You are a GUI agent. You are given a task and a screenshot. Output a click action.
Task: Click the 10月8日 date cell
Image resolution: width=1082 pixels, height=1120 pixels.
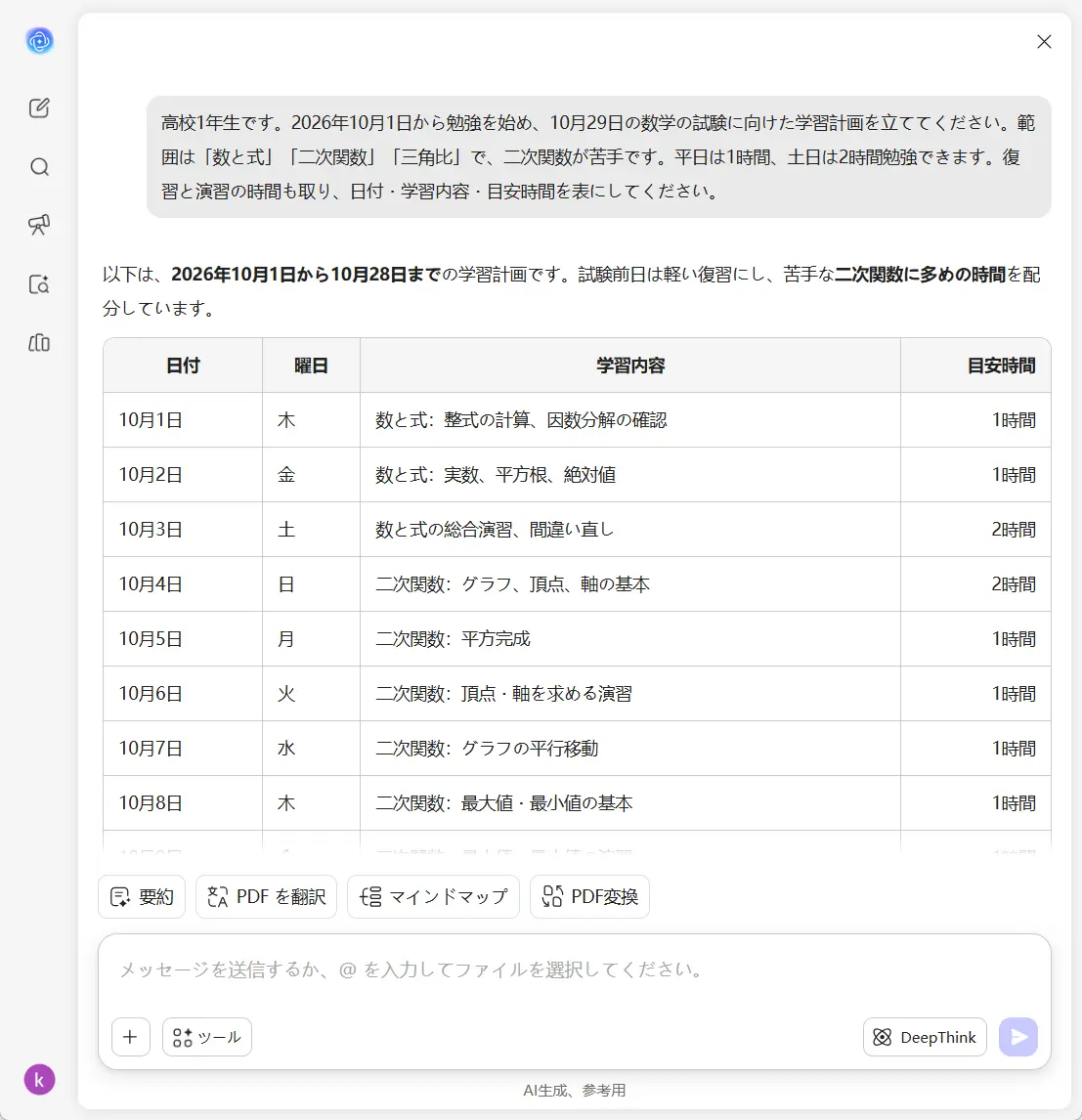click(x=183, y=802)
